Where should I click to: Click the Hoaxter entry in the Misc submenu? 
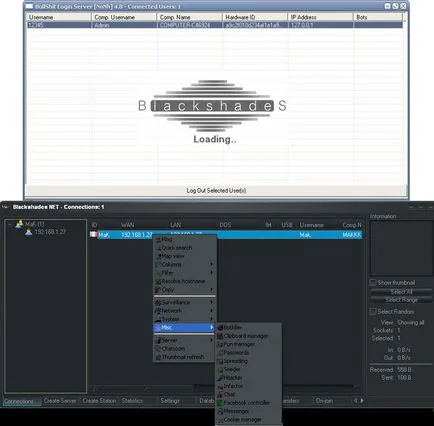pyautogui.click(x=249, y=378)
